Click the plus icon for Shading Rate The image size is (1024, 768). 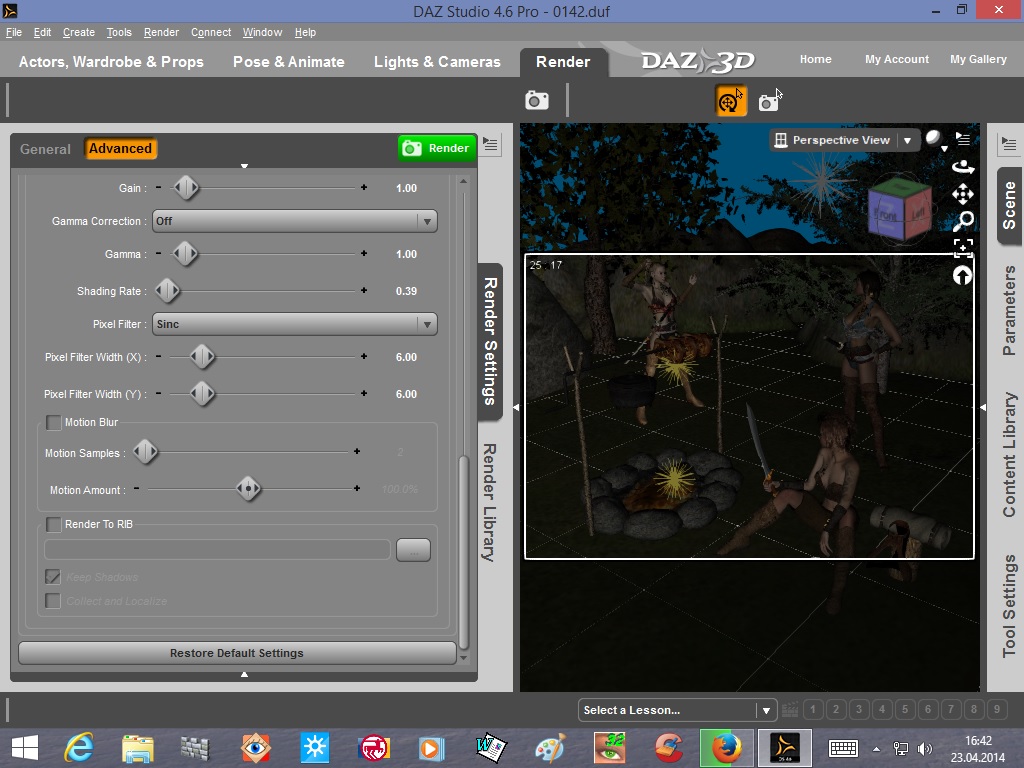364,291
